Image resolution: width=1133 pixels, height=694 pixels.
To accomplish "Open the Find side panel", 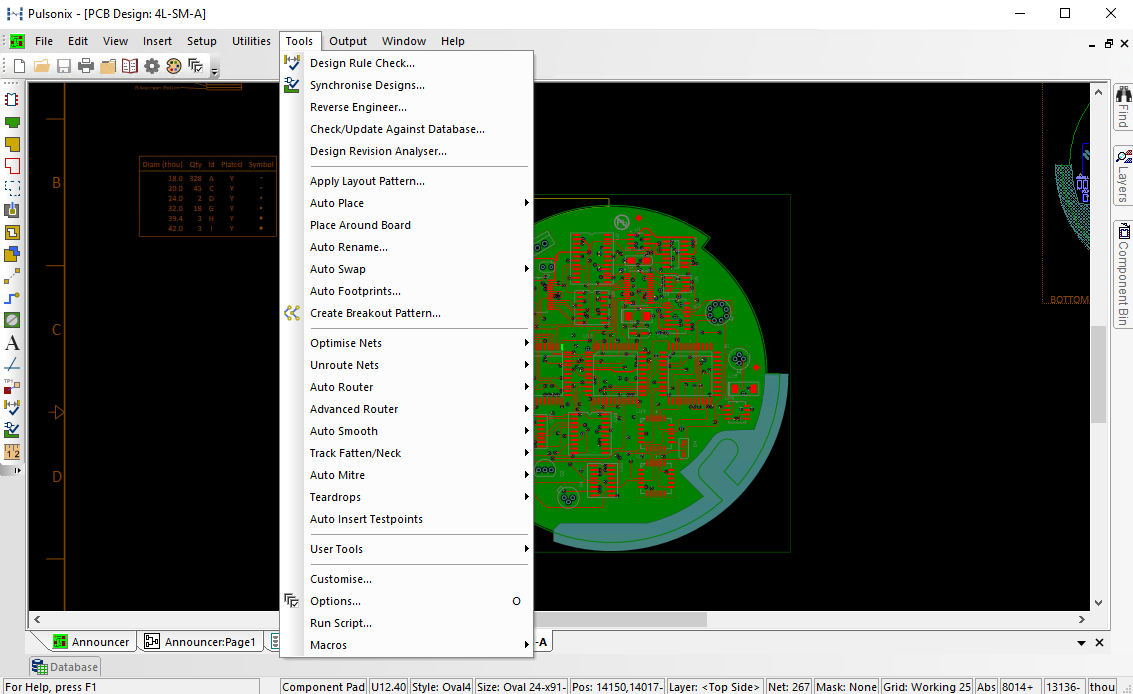I will [x=1123, y=106].
